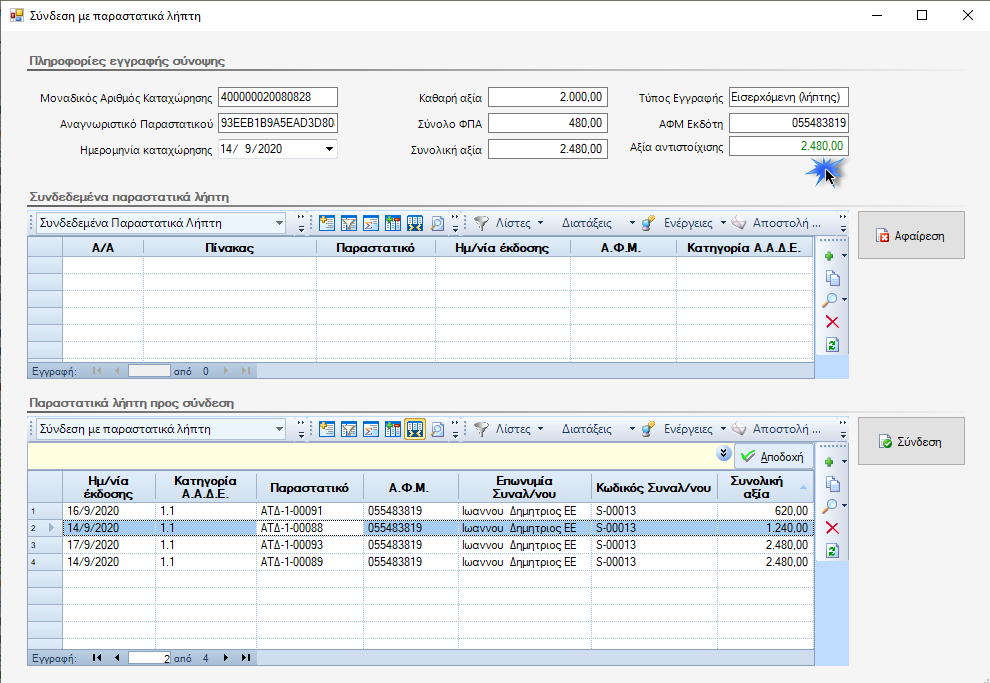This screenshot has width=990, height=683.
Task: Go to last record in lower navigator
Action: [x=246, y=658]
